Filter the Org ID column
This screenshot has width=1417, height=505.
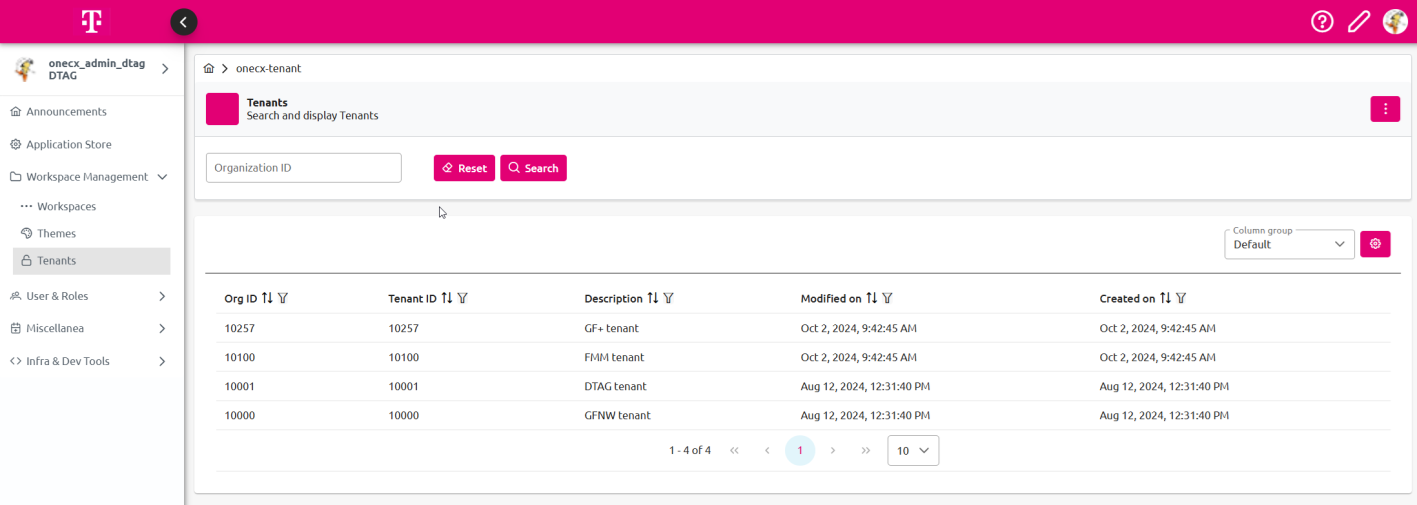click(283, 299)
